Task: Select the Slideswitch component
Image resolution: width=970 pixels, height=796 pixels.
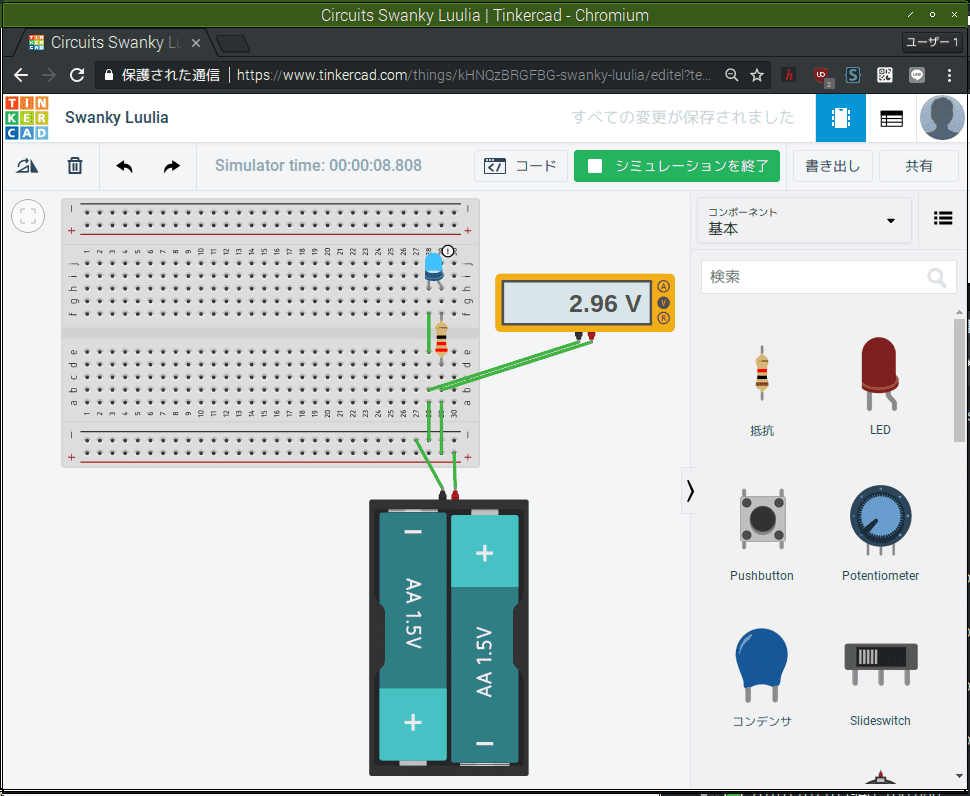Action: (x=880, y=683)
